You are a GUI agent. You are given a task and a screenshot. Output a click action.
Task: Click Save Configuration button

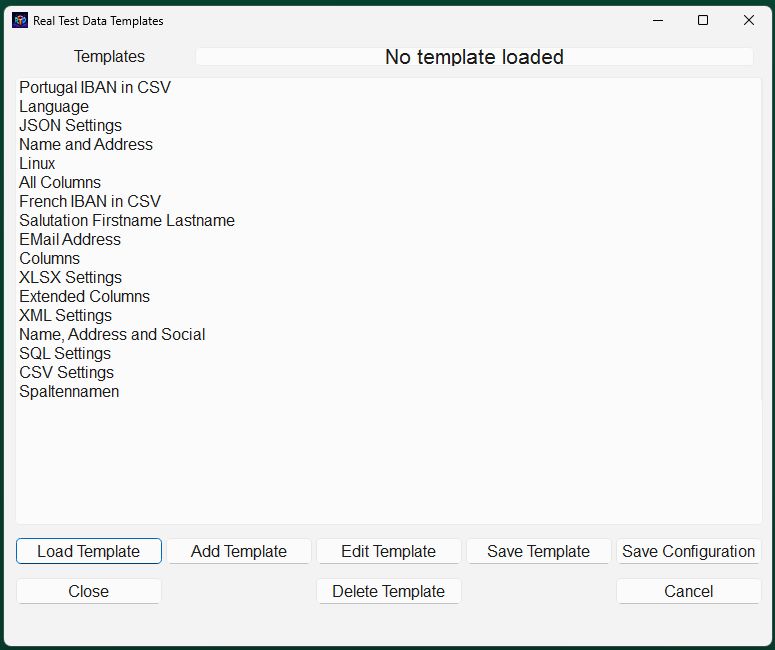689,551
